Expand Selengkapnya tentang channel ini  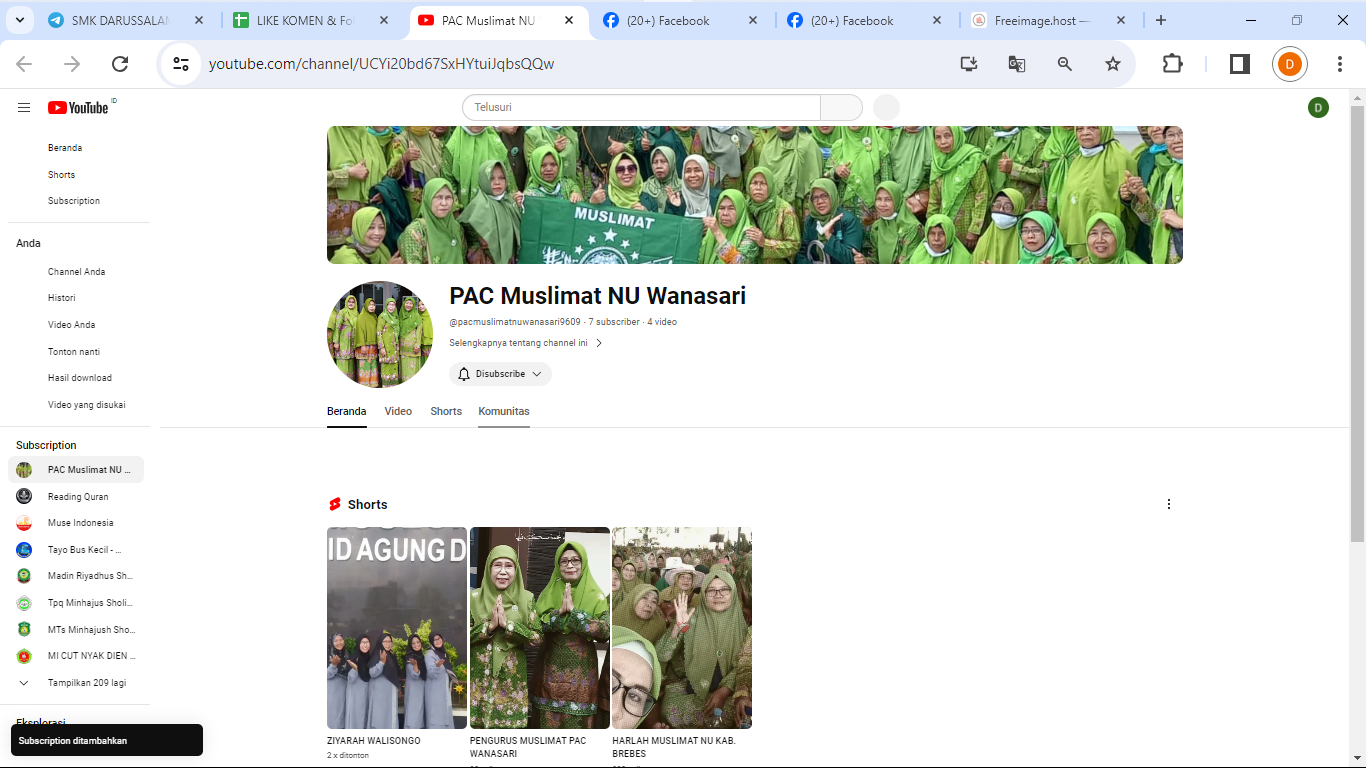(x=526, y=343)
